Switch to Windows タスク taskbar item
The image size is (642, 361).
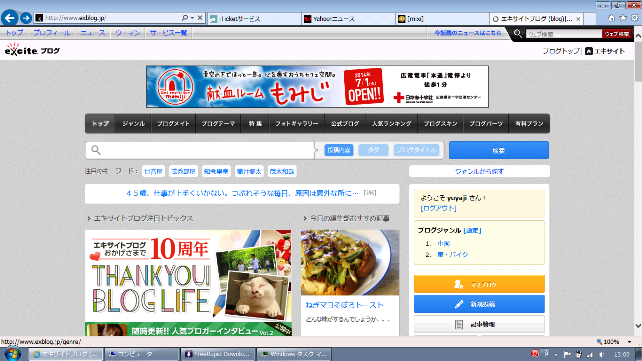[x=294, y=354]
